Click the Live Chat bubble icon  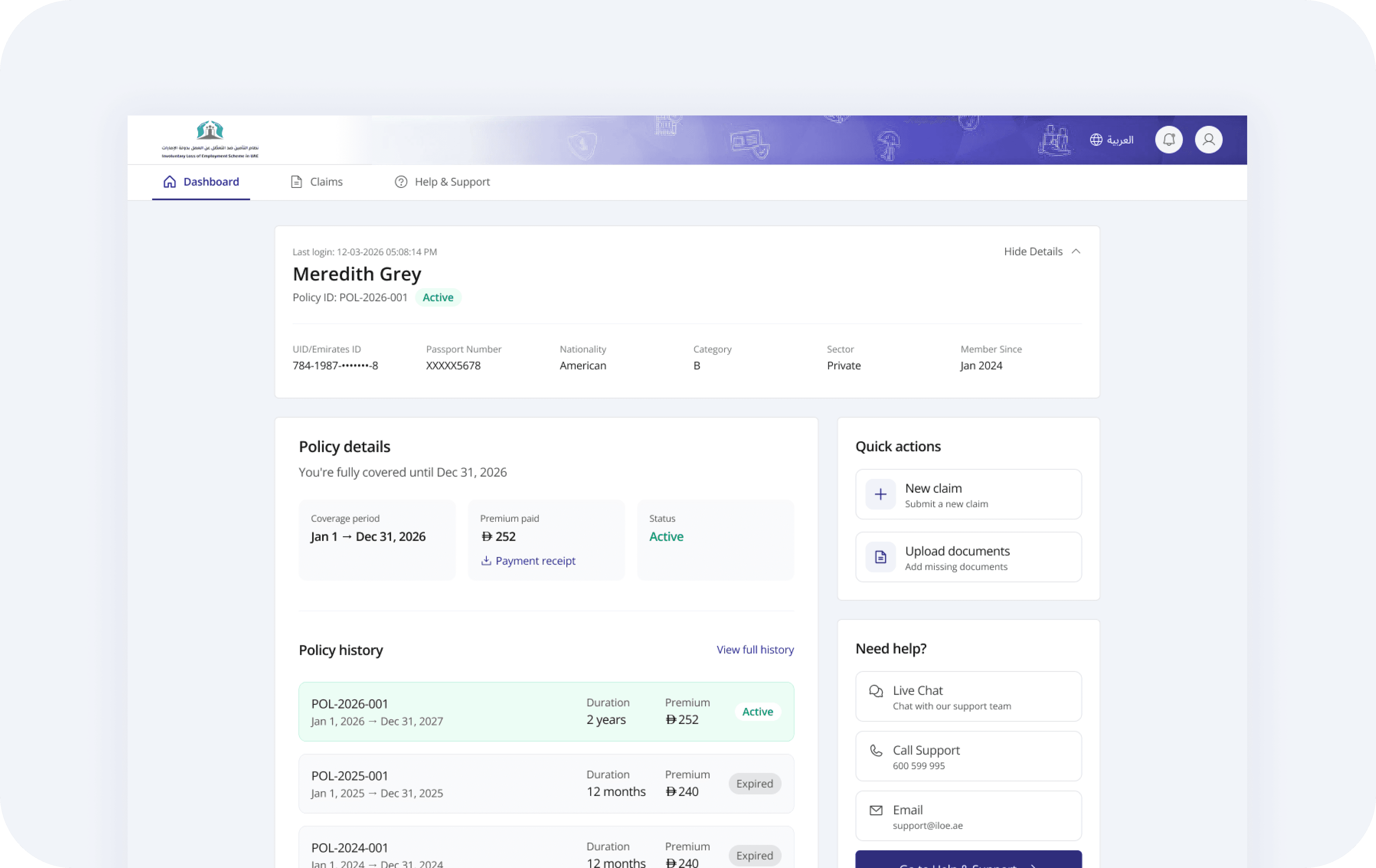(875, 691)
